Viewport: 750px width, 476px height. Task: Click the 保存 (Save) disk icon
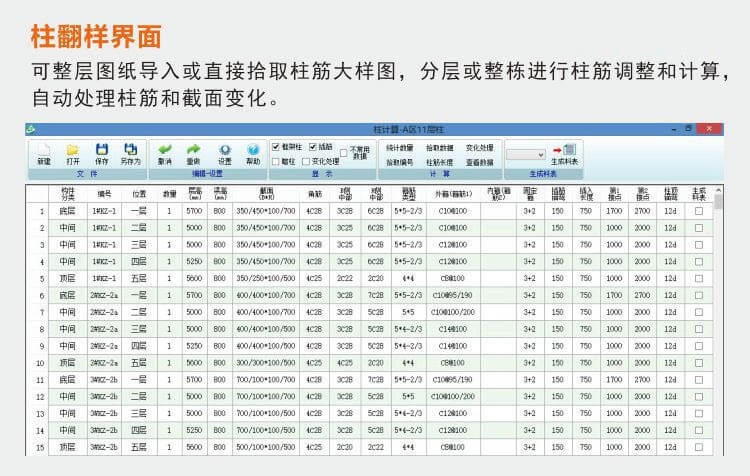[101, 150]
